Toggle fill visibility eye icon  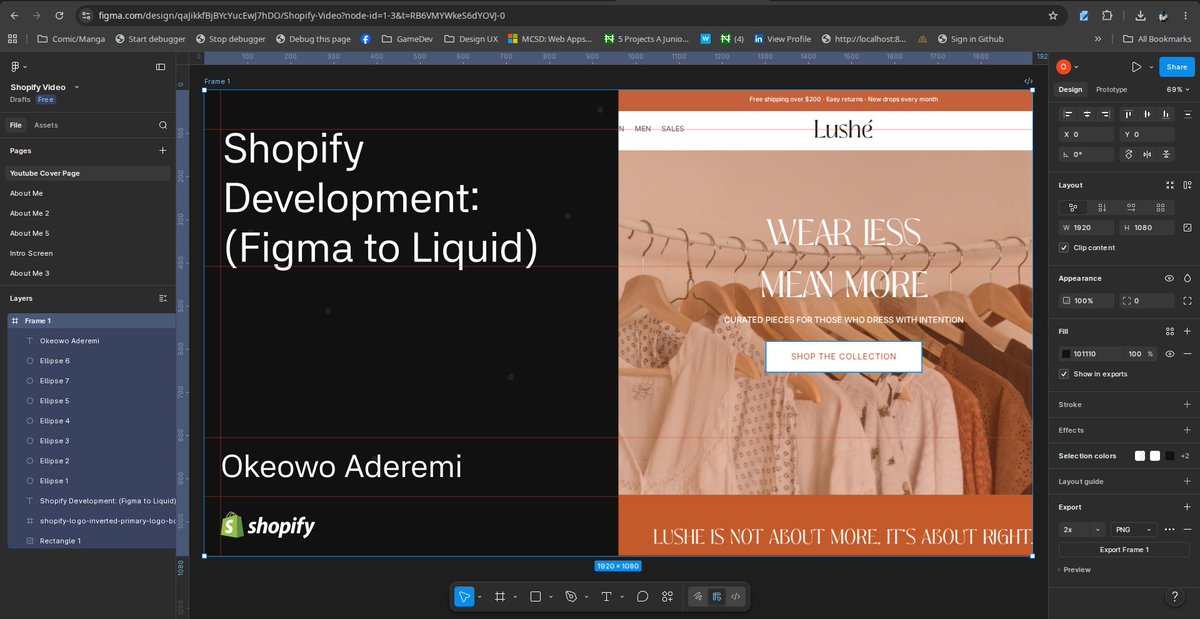1169,353
